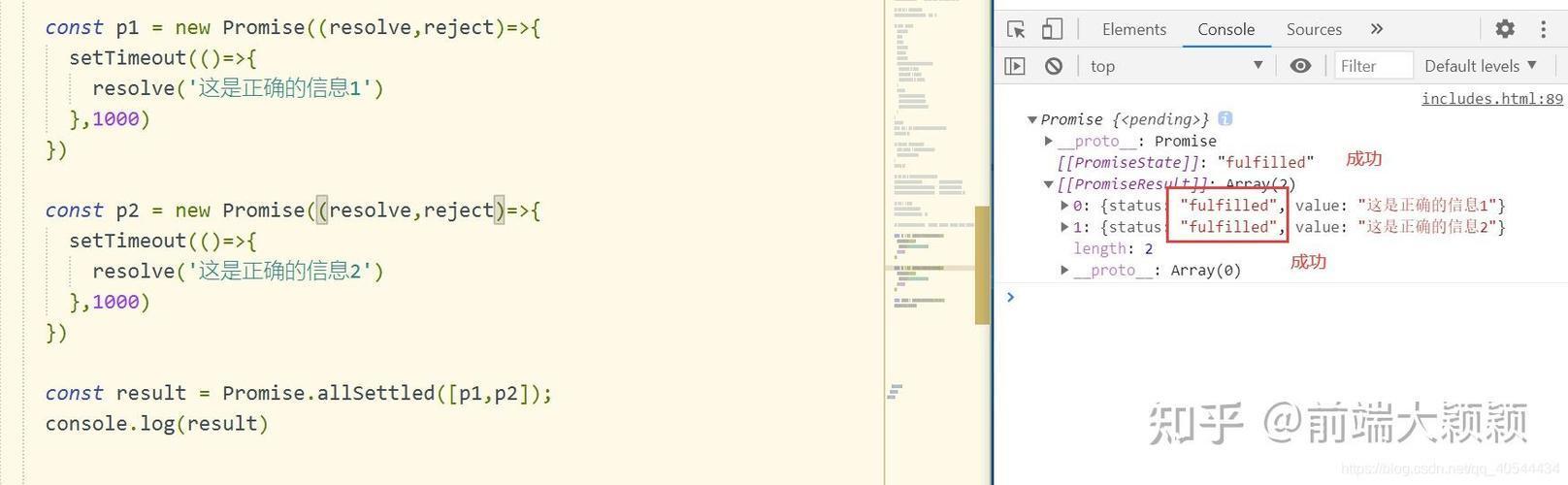
Task: Open DevTools more options menu
Action: (x=1543, y=29)
